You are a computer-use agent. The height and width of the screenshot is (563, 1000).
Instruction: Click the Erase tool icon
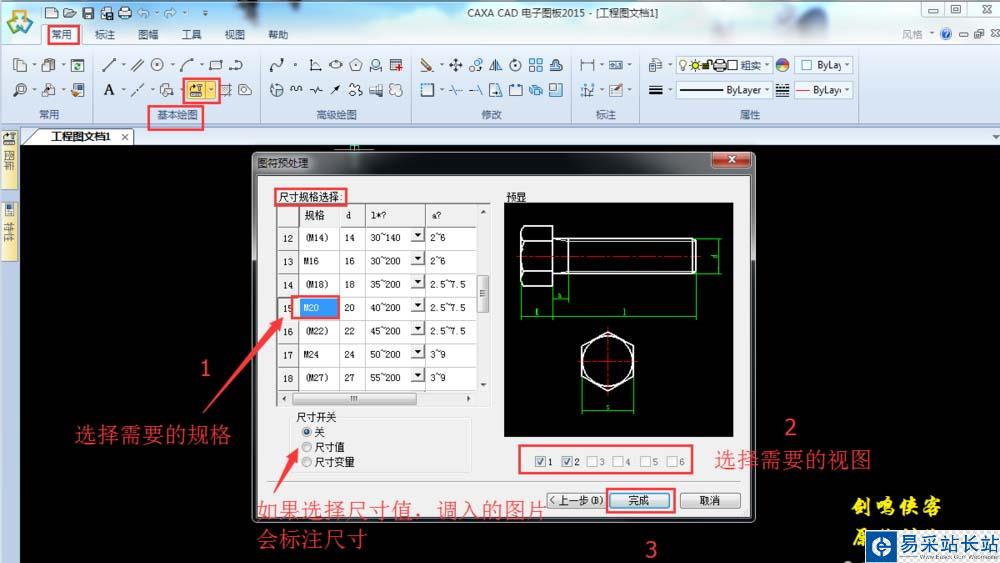[x=427, y=64]
